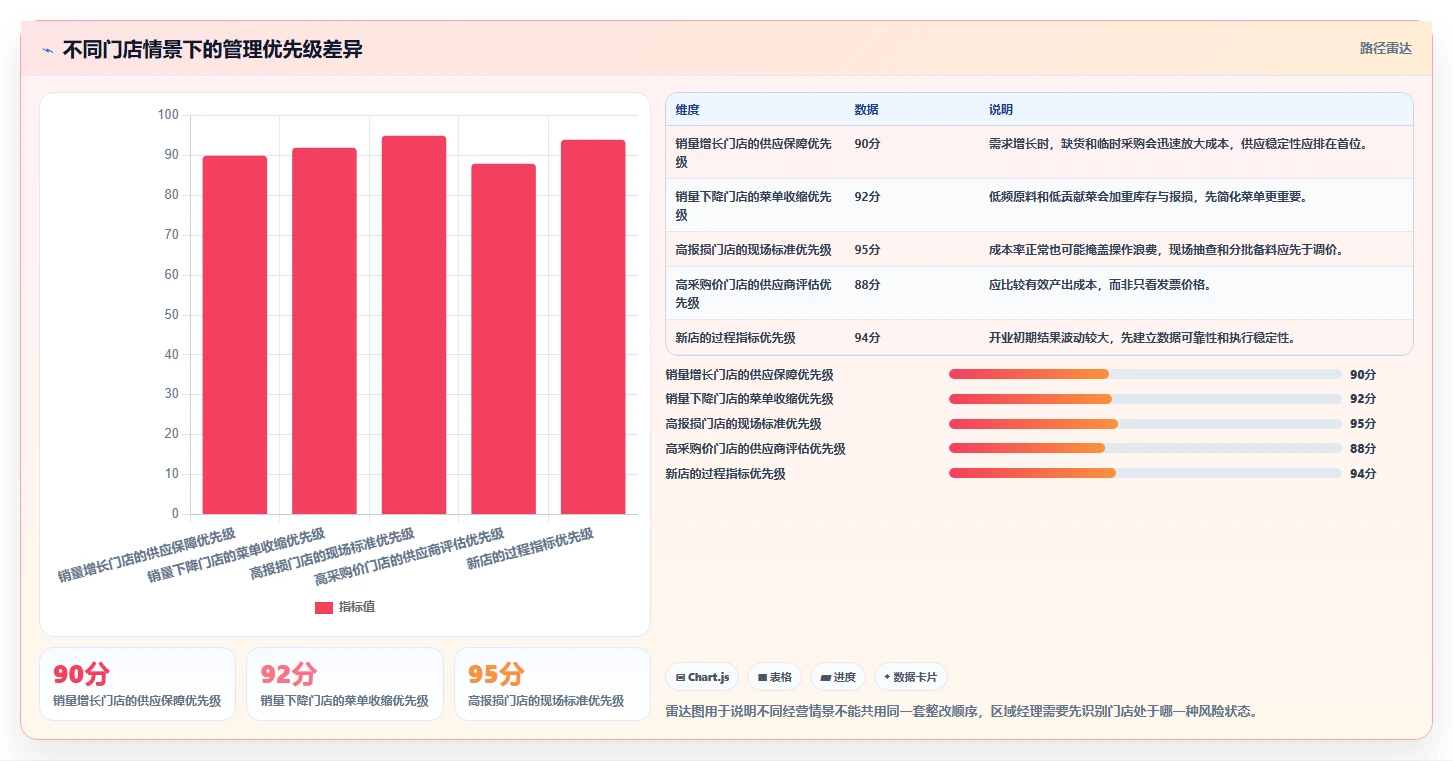Click the 92分 data card
1453x761 pixels.
(x=344, y=684)
